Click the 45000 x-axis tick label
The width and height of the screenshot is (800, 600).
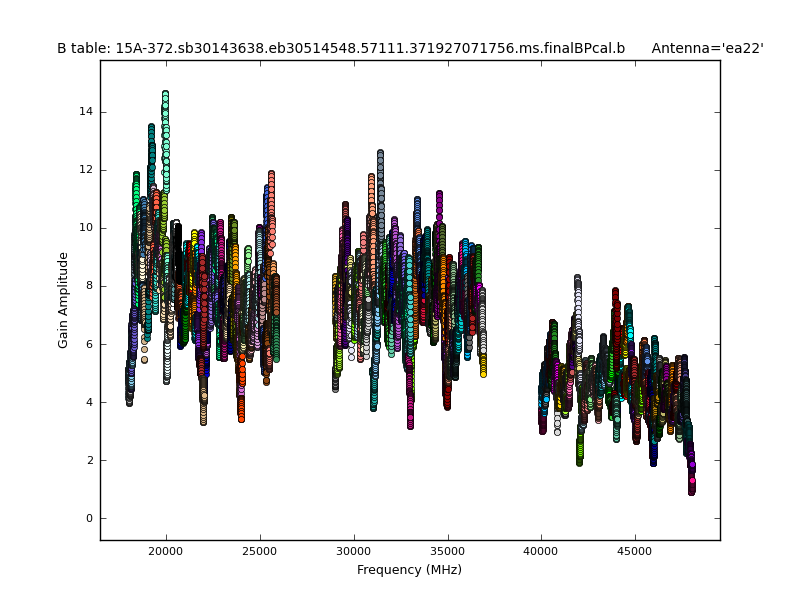[x=635, y=550]
